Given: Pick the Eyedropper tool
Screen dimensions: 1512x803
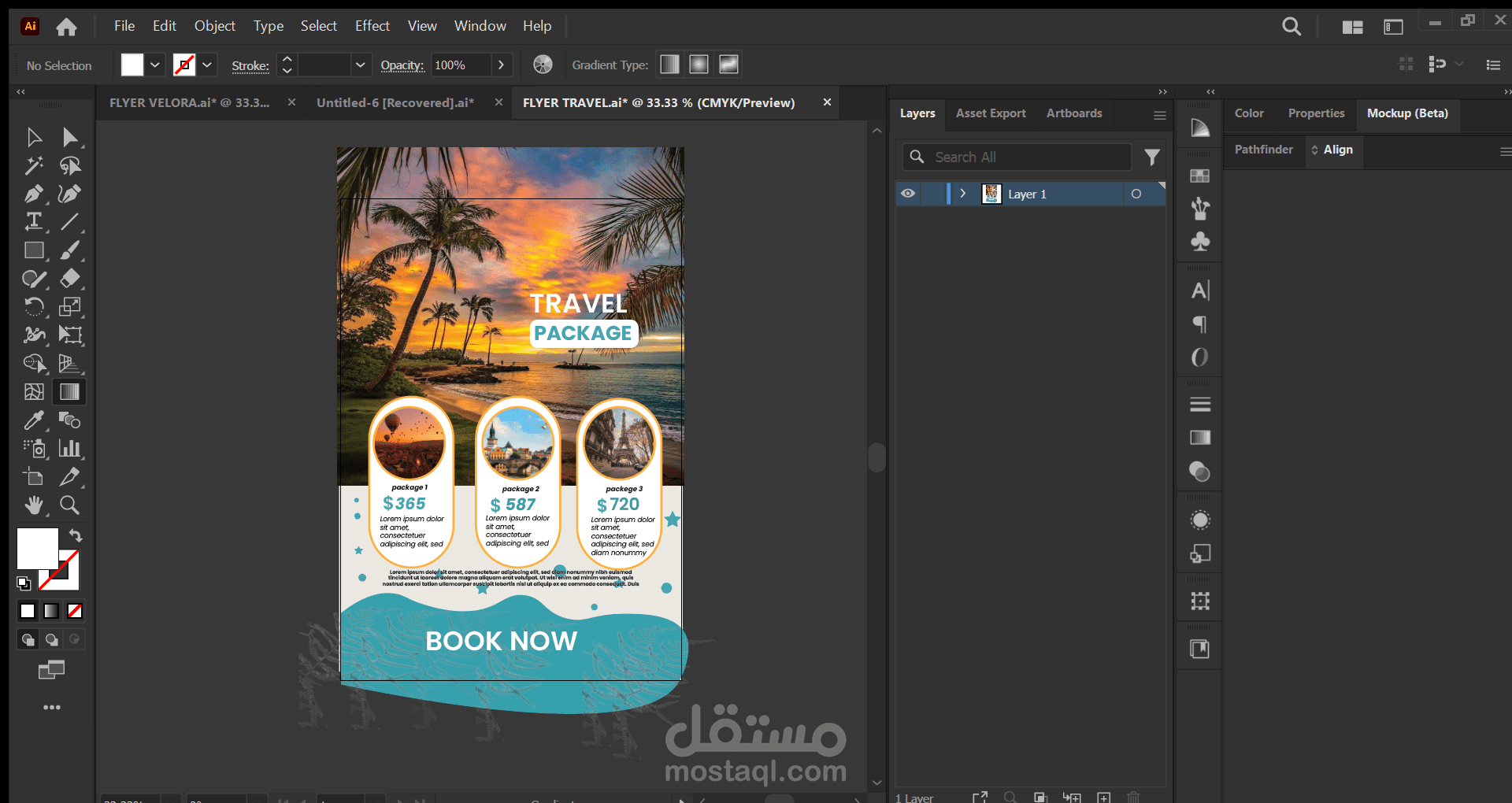Looking at the screenshot, I should pos(34,420).
